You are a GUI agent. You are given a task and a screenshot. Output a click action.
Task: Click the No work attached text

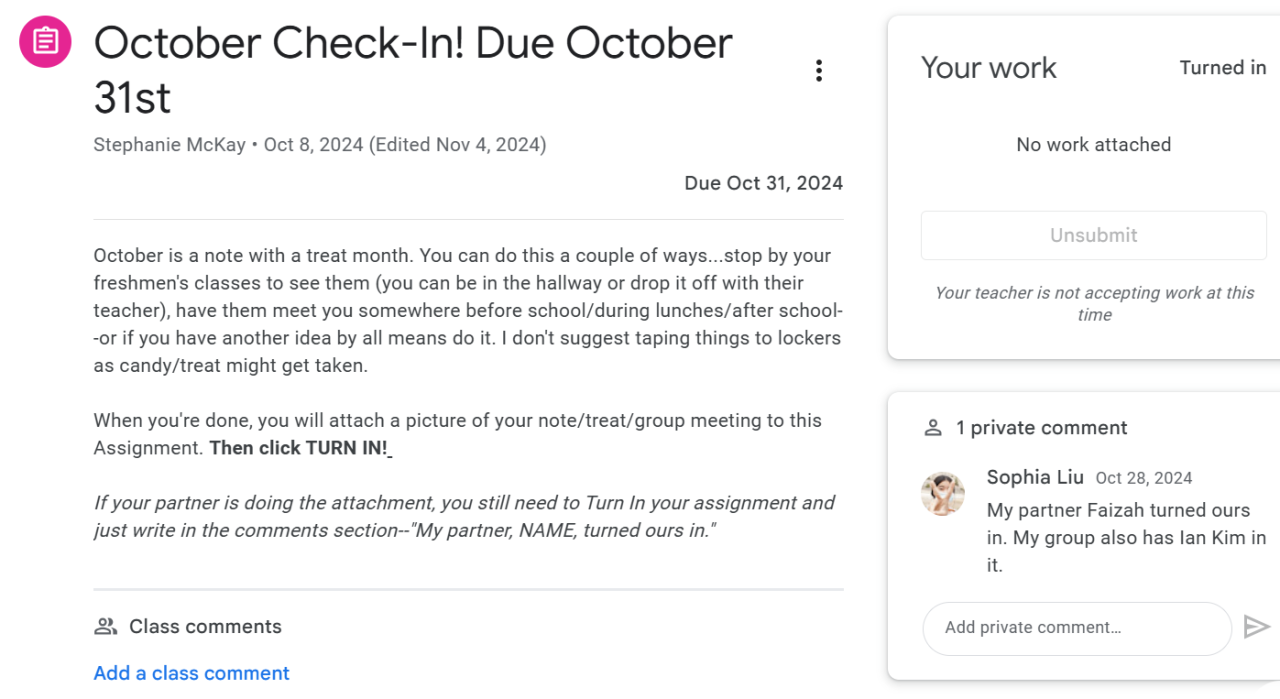(x=1093, y=145)
